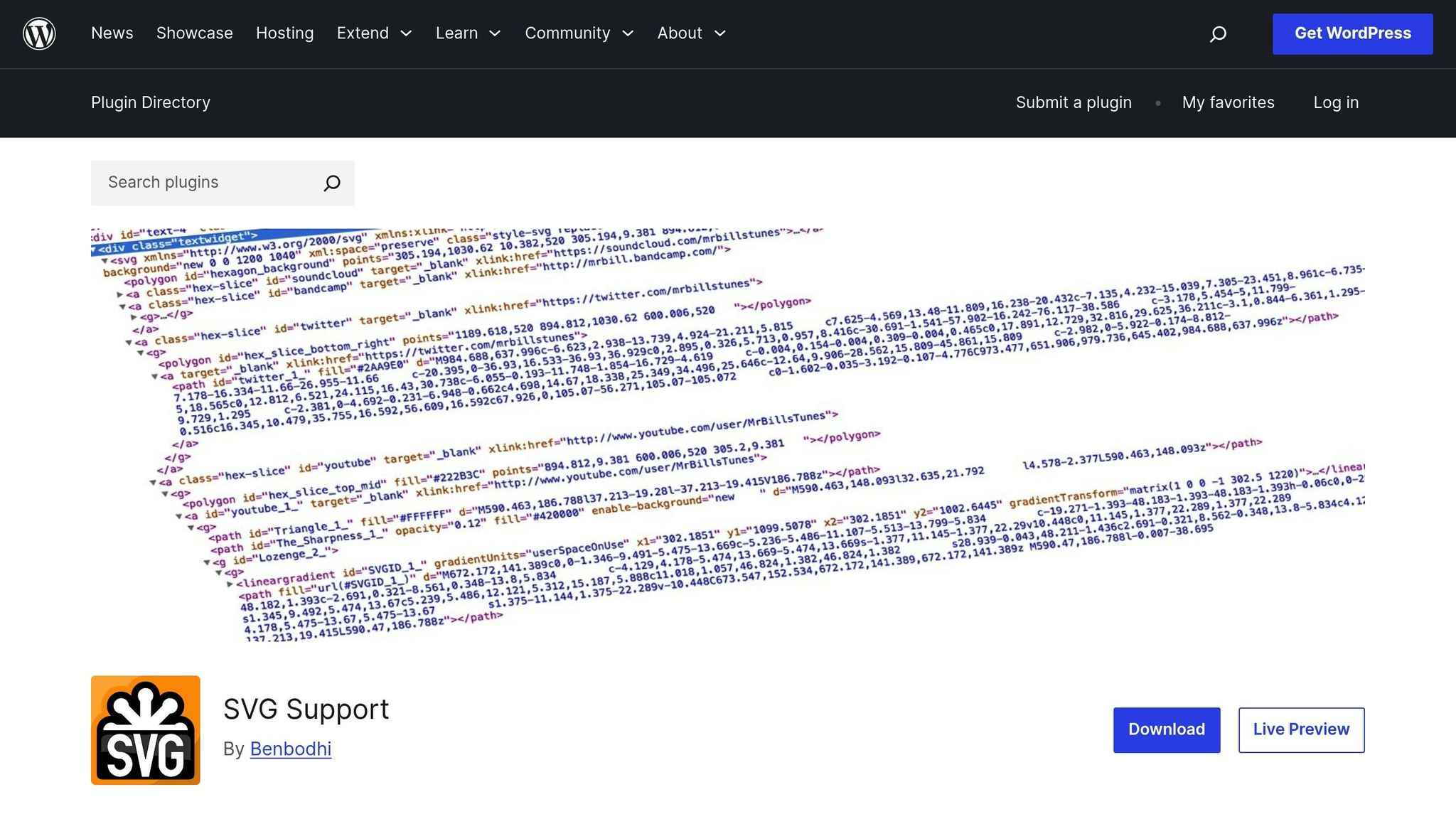Download the SVG Support plugin
The image size is (1456, 819).
tap(1166, 729)
